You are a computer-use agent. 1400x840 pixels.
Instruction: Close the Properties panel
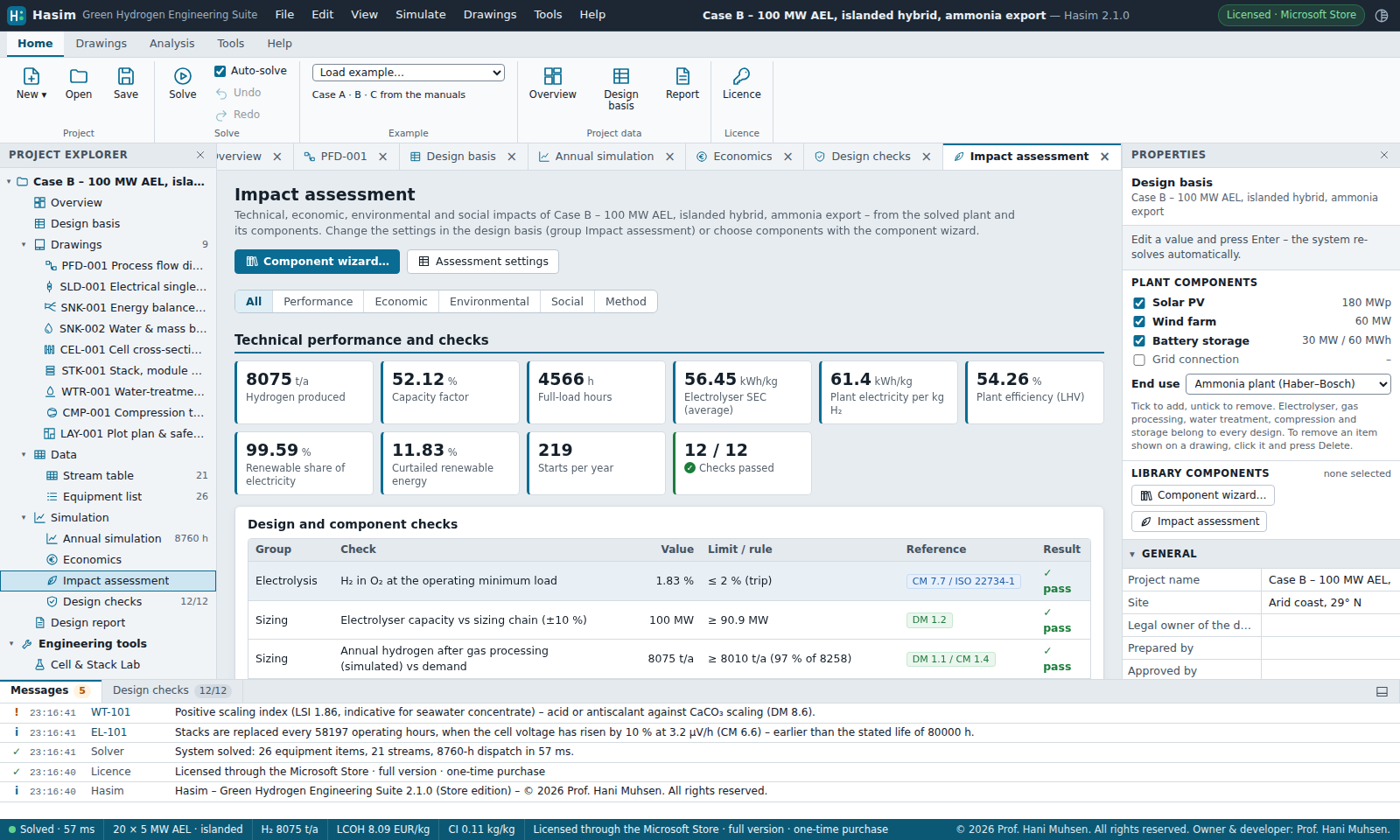tap(1384, 155)
